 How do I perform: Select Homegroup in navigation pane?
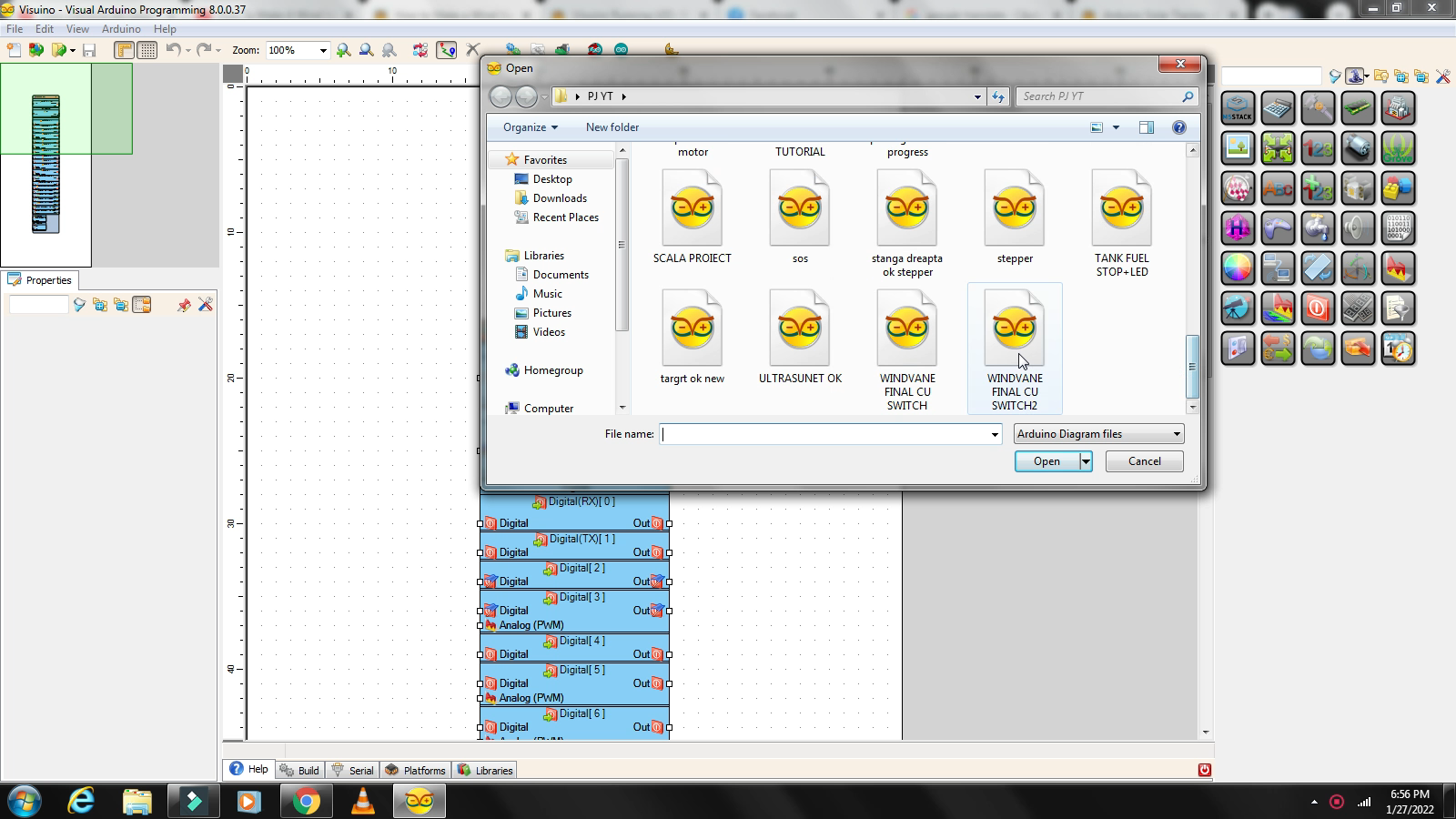point(544,370)
